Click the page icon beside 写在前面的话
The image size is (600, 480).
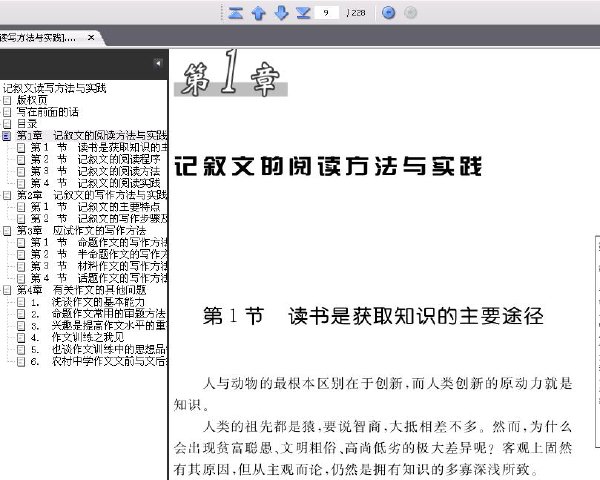click(x=7, y=112)
